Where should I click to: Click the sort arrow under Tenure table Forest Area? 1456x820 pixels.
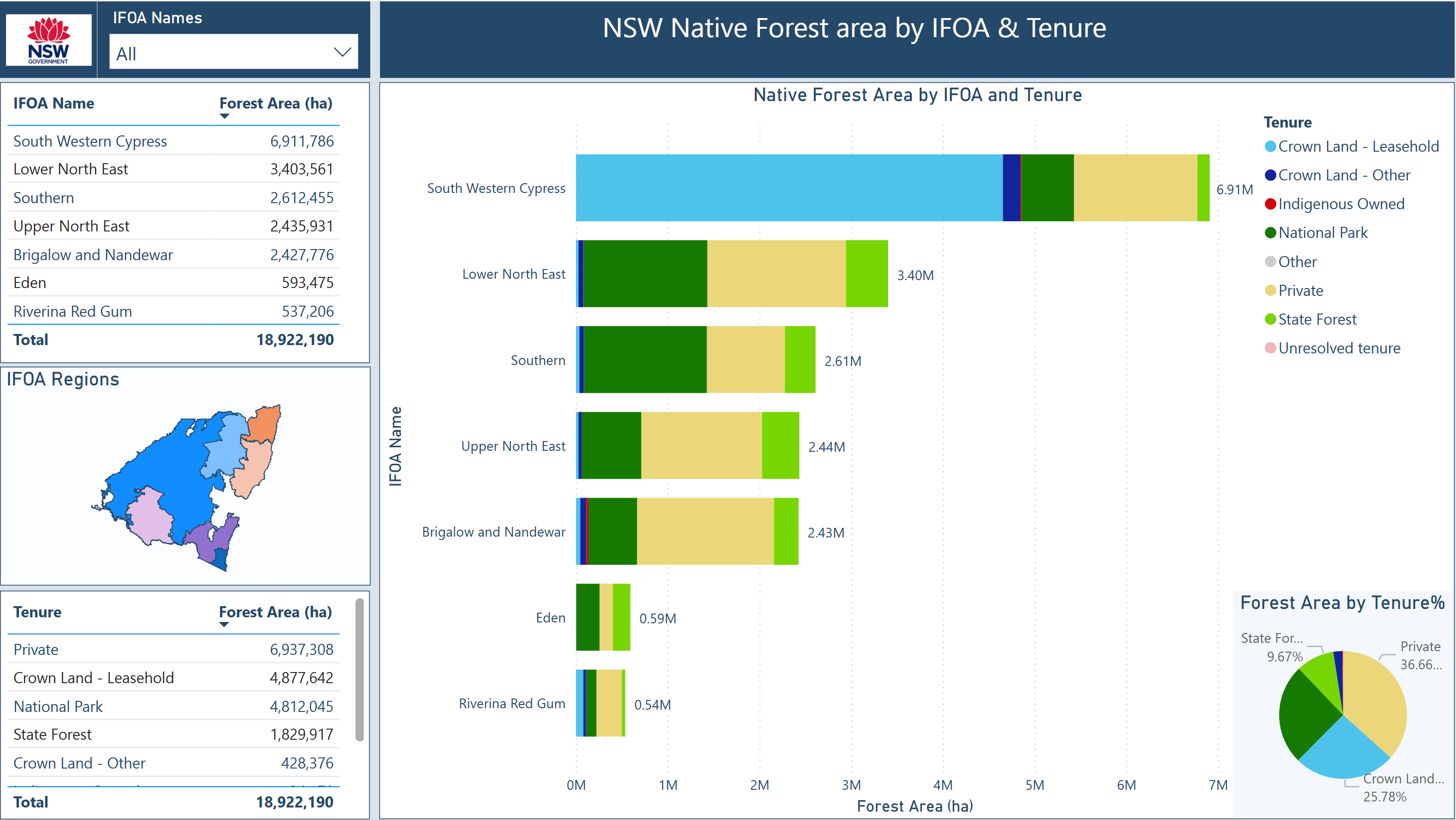point(224,625)
